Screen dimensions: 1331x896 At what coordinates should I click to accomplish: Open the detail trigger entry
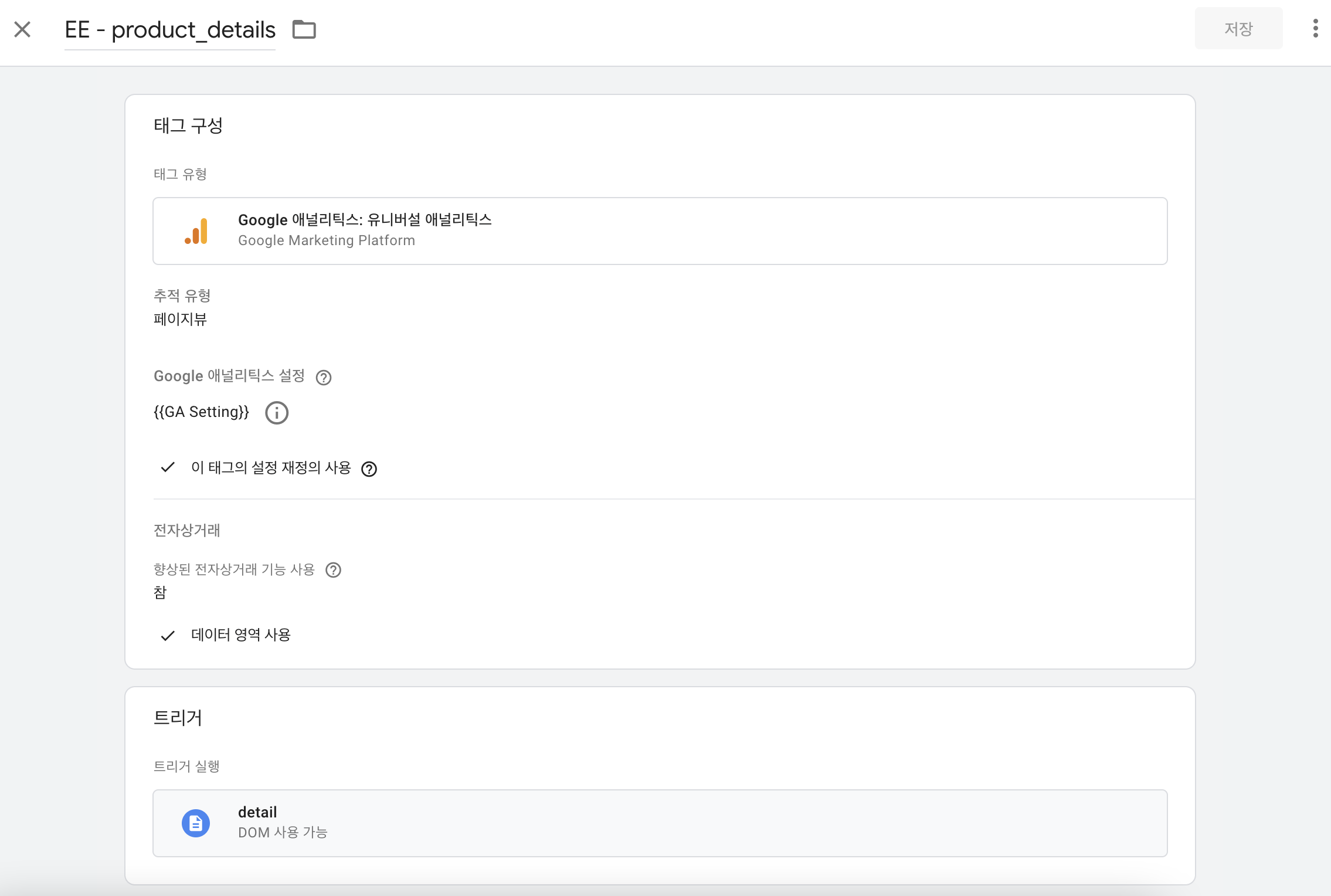click(660, 823)
